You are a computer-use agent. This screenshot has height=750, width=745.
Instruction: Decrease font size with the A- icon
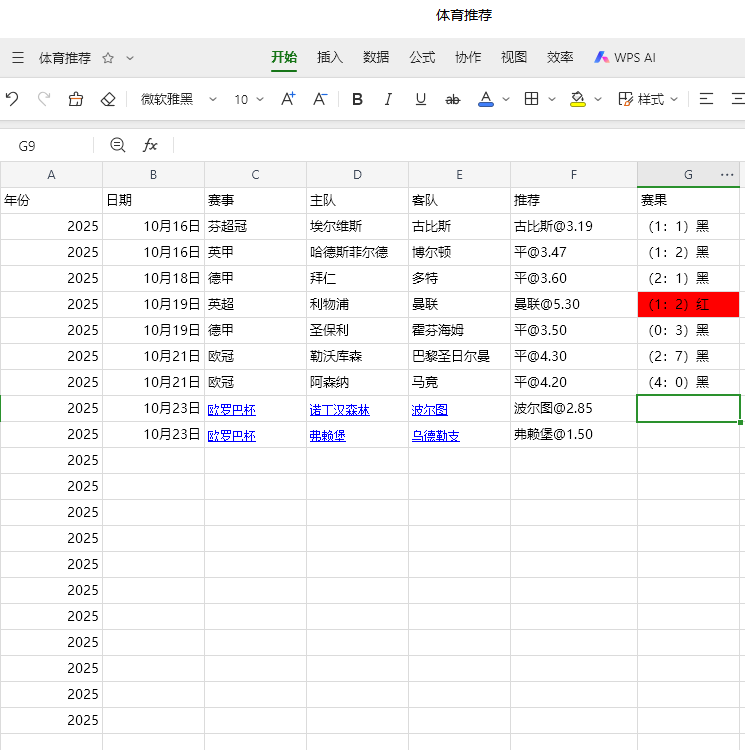pos(320,99)
